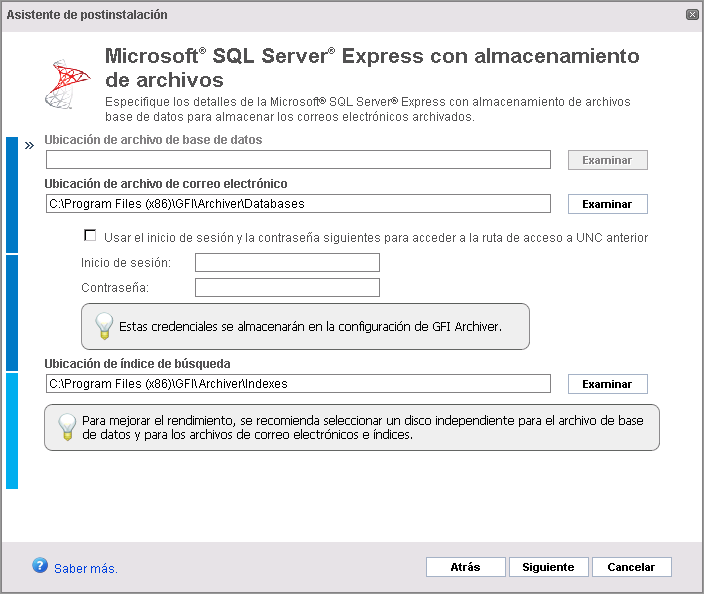This screenshot has height=594, width=704.
Task: Cancel the wizard with Cancelar
Action: point(631,567)
